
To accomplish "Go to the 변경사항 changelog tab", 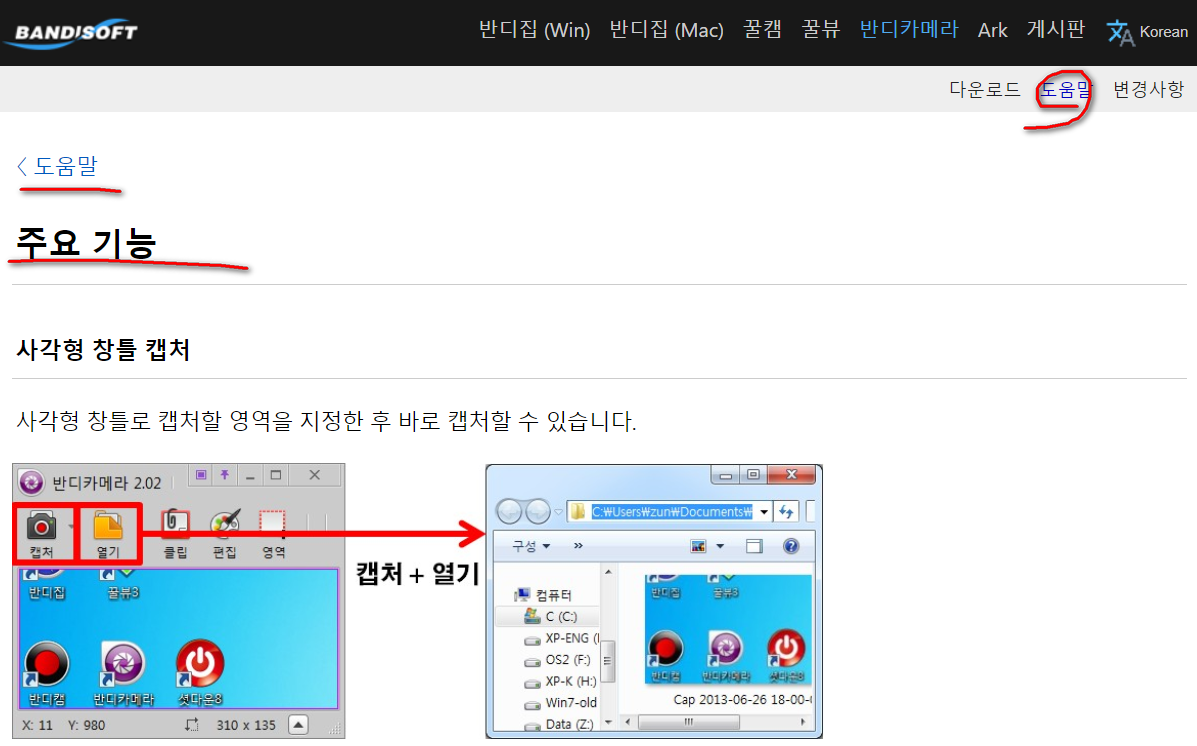I will pyautogui.click(x=1148, y=89).
